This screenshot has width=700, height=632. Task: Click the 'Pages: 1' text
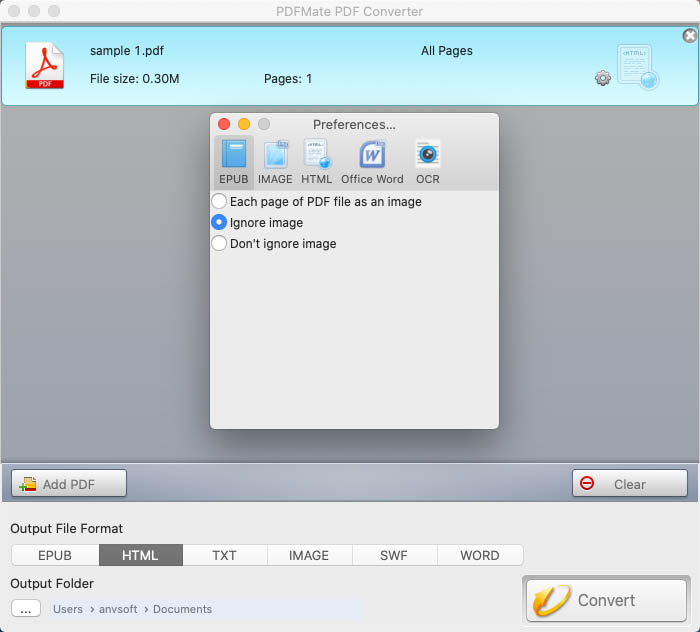click(x=288, y=79)
